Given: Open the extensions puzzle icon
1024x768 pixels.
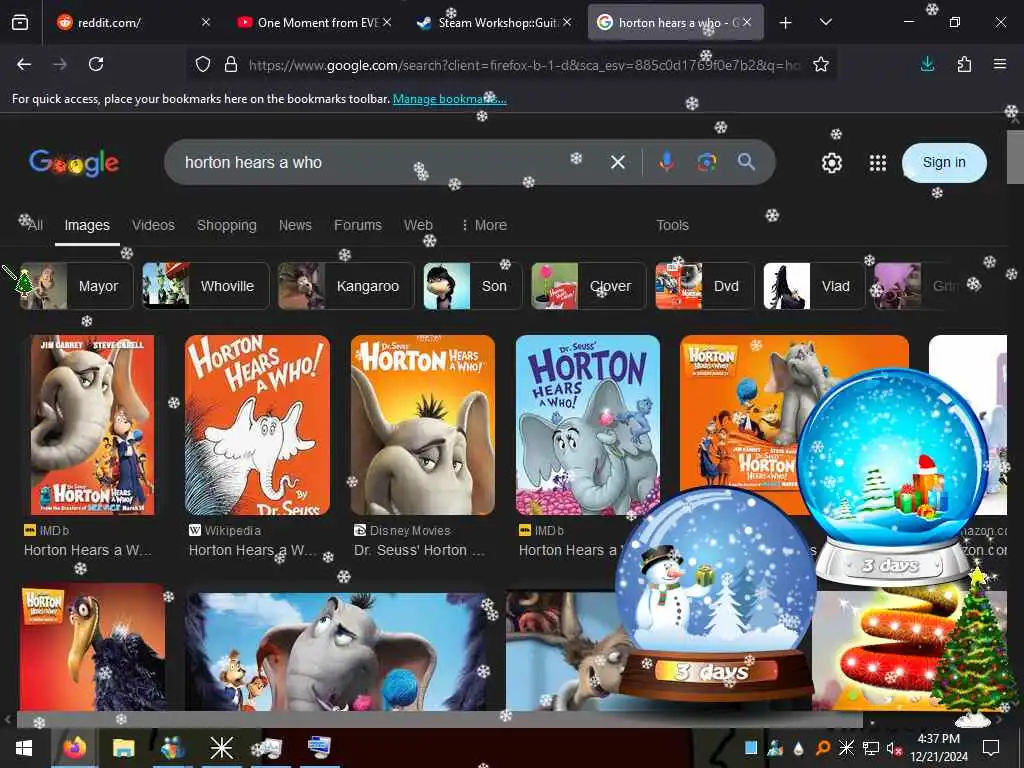Looking at the screenshot, I should coord(964,64).
